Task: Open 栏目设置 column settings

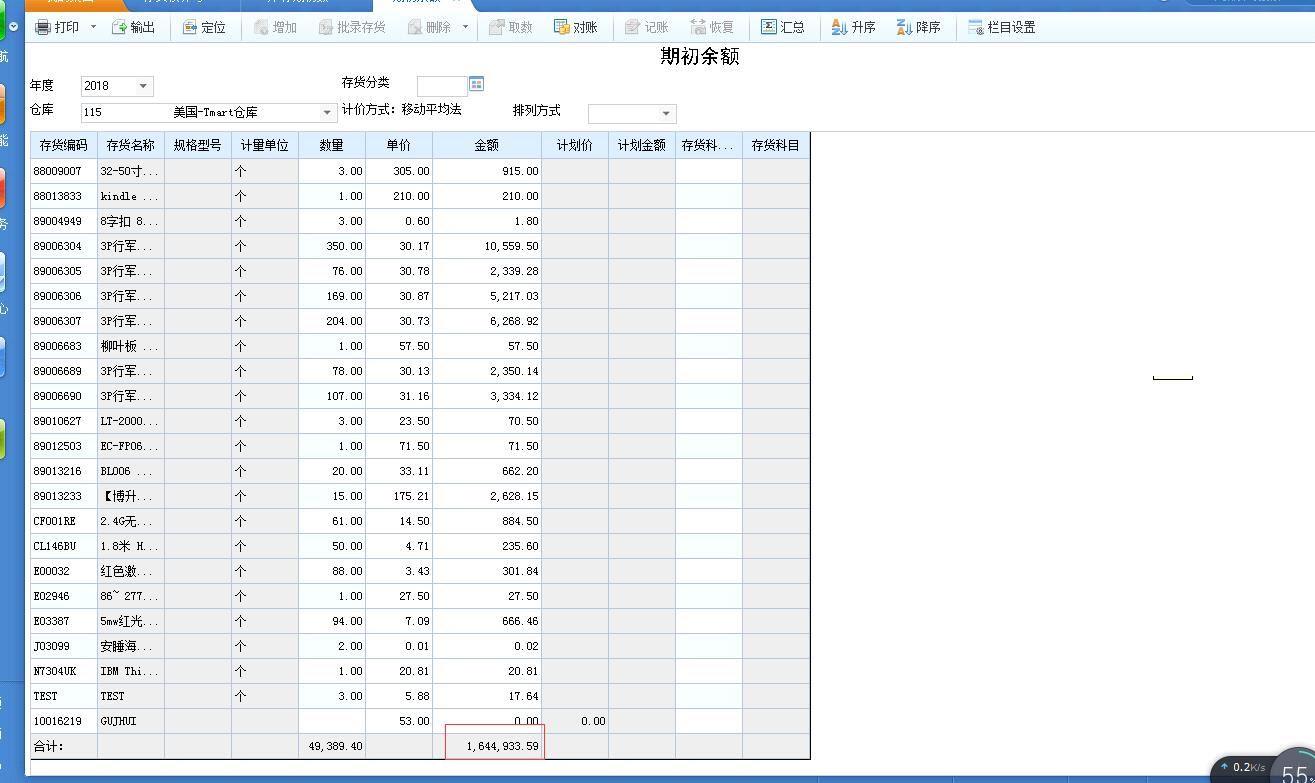Action: pyautogui.click(x=1002, y=27)
